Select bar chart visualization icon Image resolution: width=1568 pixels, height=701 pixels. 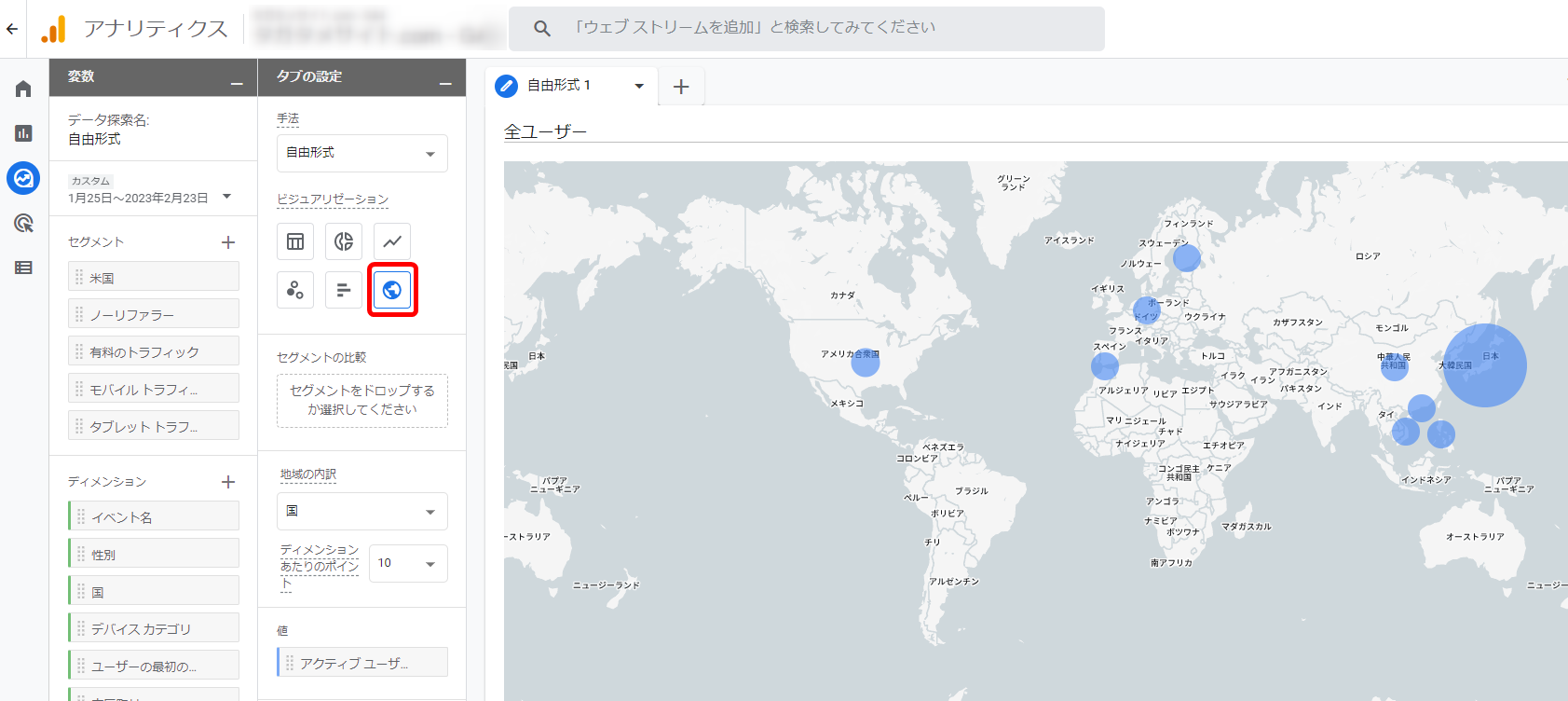tap(344, 290)
